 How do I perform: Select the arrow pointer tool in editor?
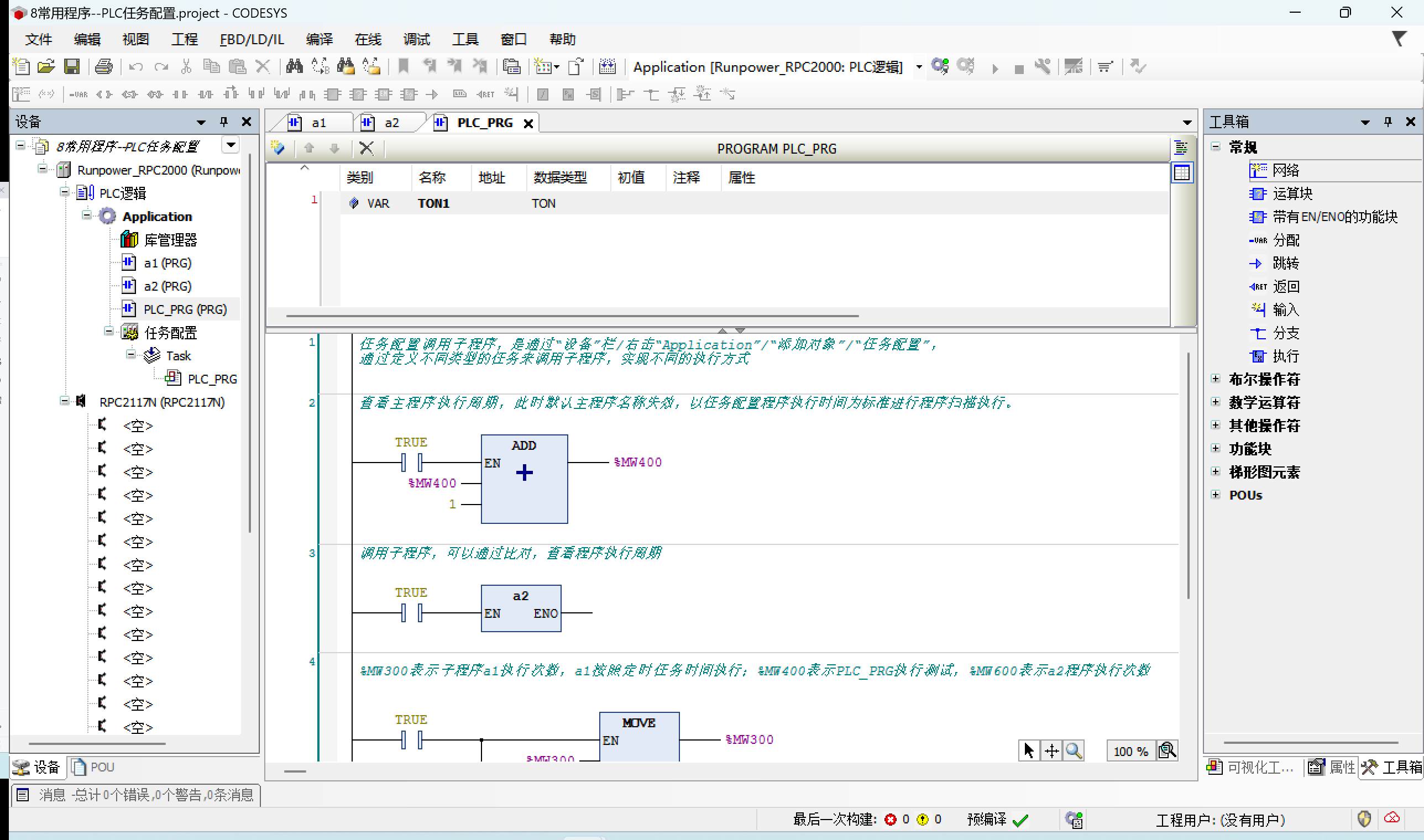(1029, 751)
